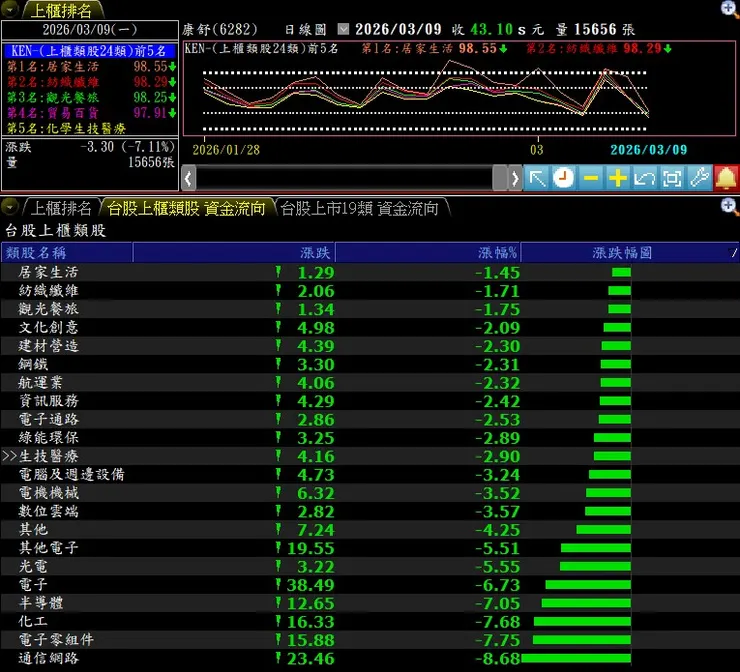
Task: Select the lower 上櫃排名 tab
Action: 61,208
